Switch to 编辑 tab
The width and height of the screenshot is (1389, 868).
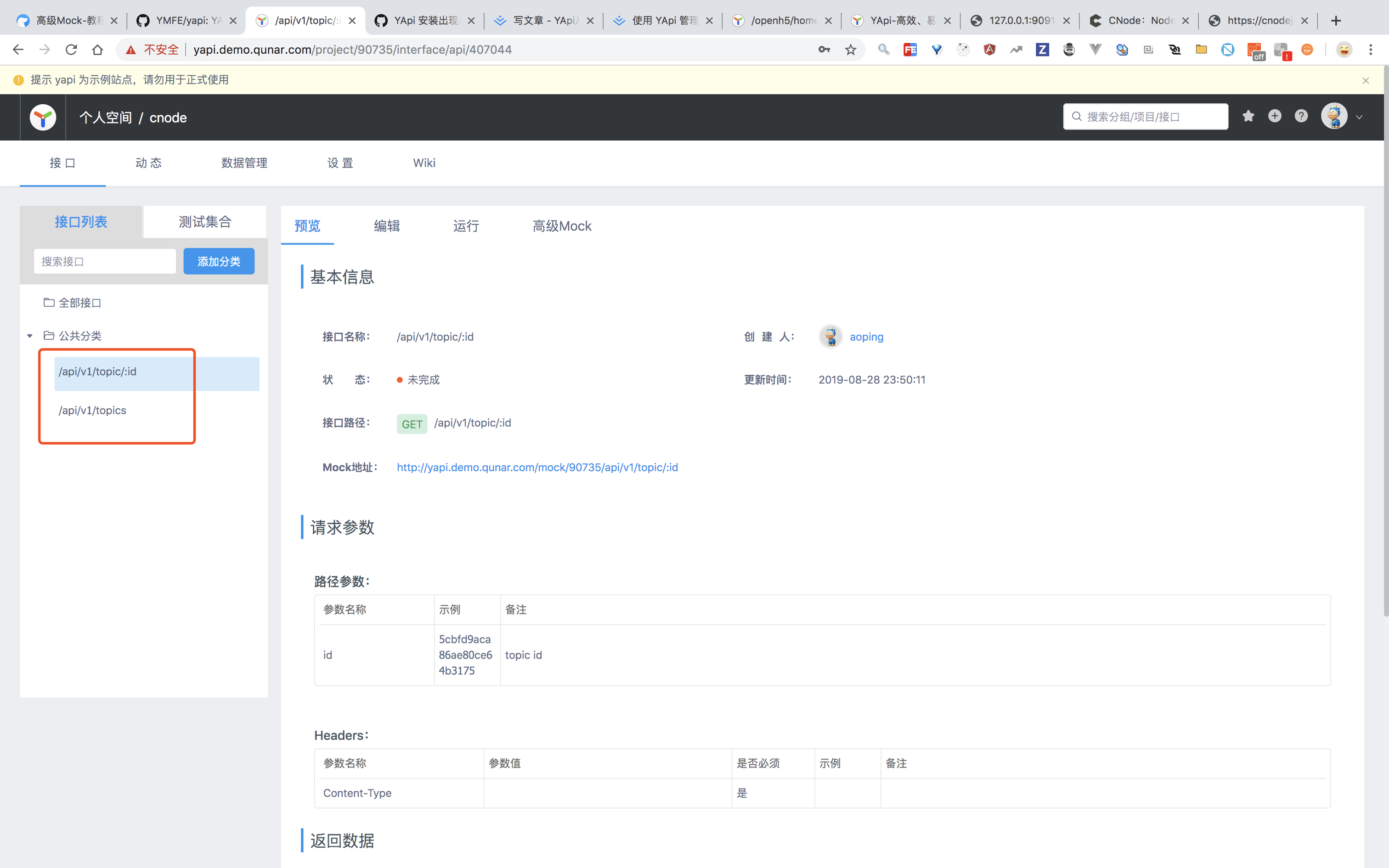pyautogui.click(x=387, y=226)
